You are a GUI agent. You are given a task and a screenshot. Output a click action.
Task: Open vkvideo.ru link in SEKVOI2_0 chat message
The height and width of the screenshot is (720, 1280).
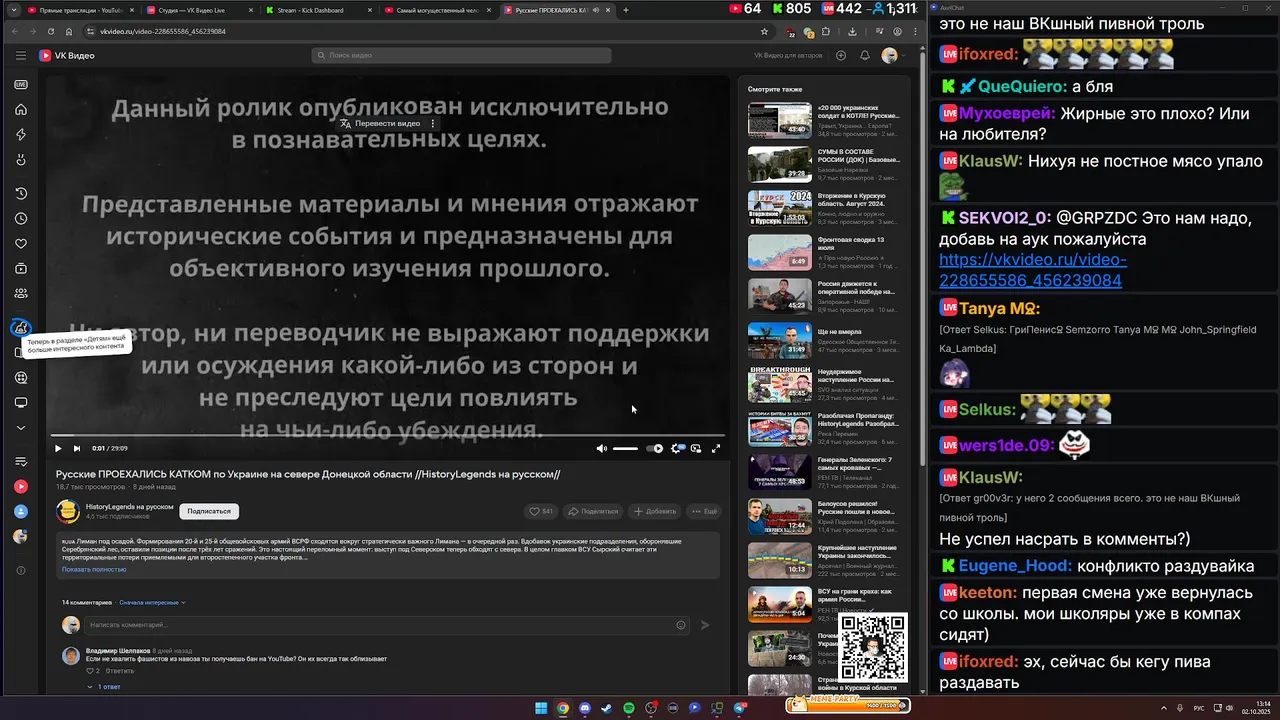pos(1033,270)
